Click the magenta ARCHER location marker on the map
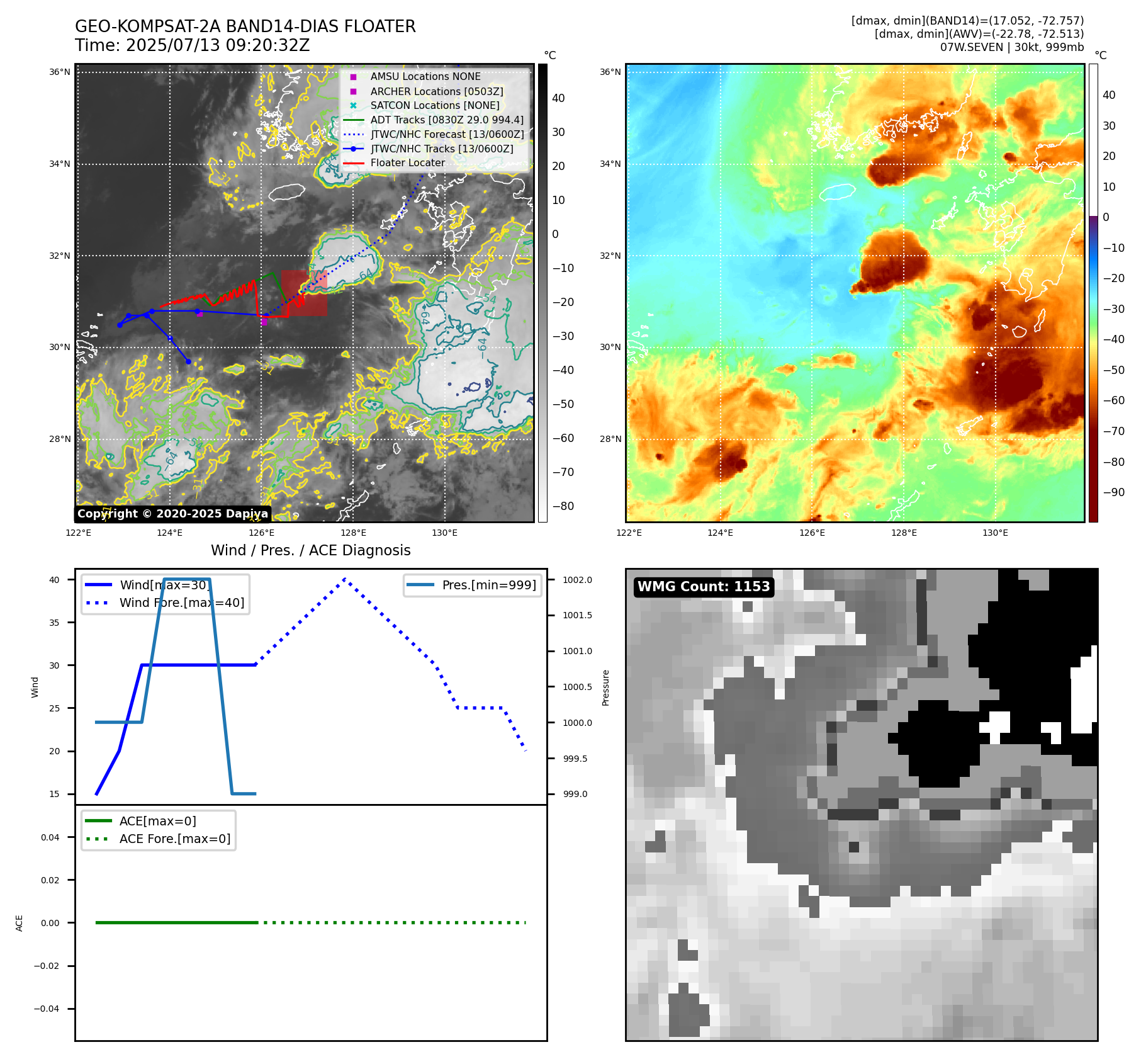Viewport: 1141px width, 1064px height. pos(264,322)
